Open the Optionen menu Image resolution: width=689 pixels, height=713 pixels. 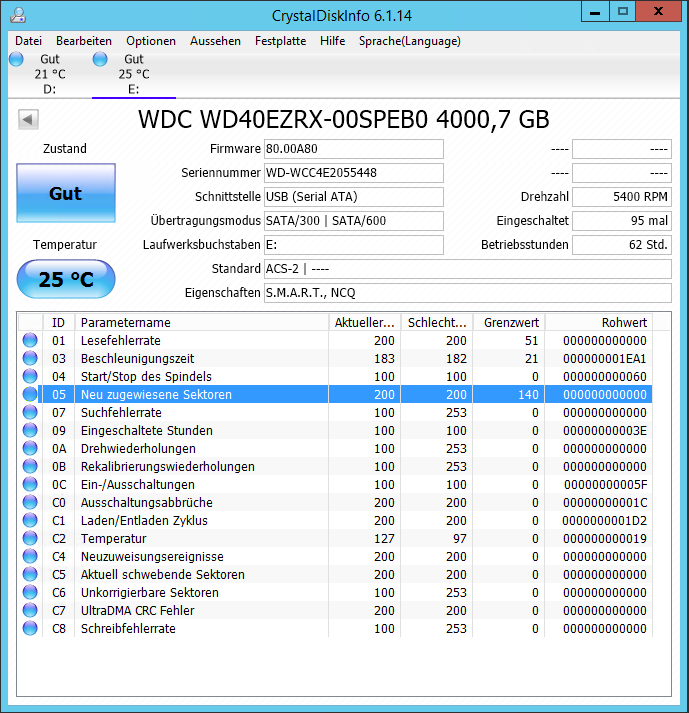[x=151, y=41]
